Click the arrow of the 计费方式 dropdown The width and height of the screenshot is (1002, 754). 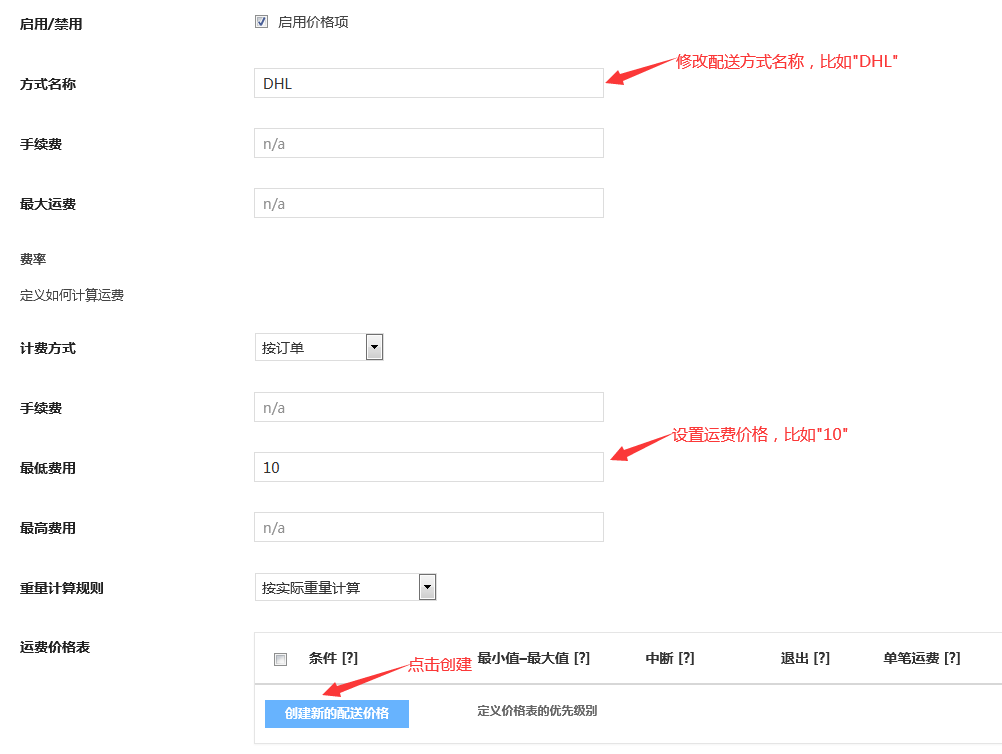coord(375,348)
